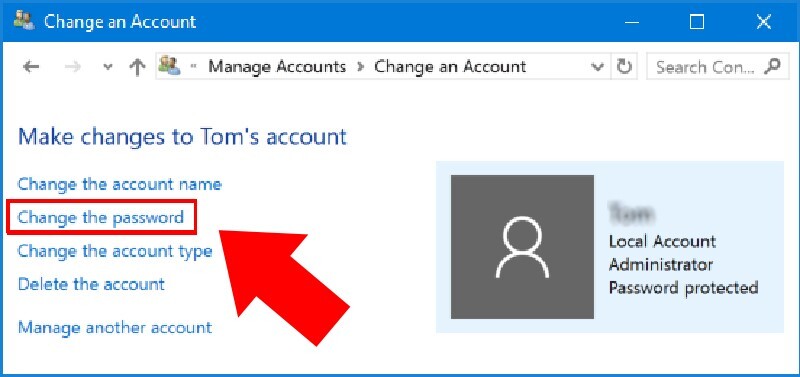This screenshot has height=377, width=800.
Task: Click the Local Account label
Action: (662, 241)
